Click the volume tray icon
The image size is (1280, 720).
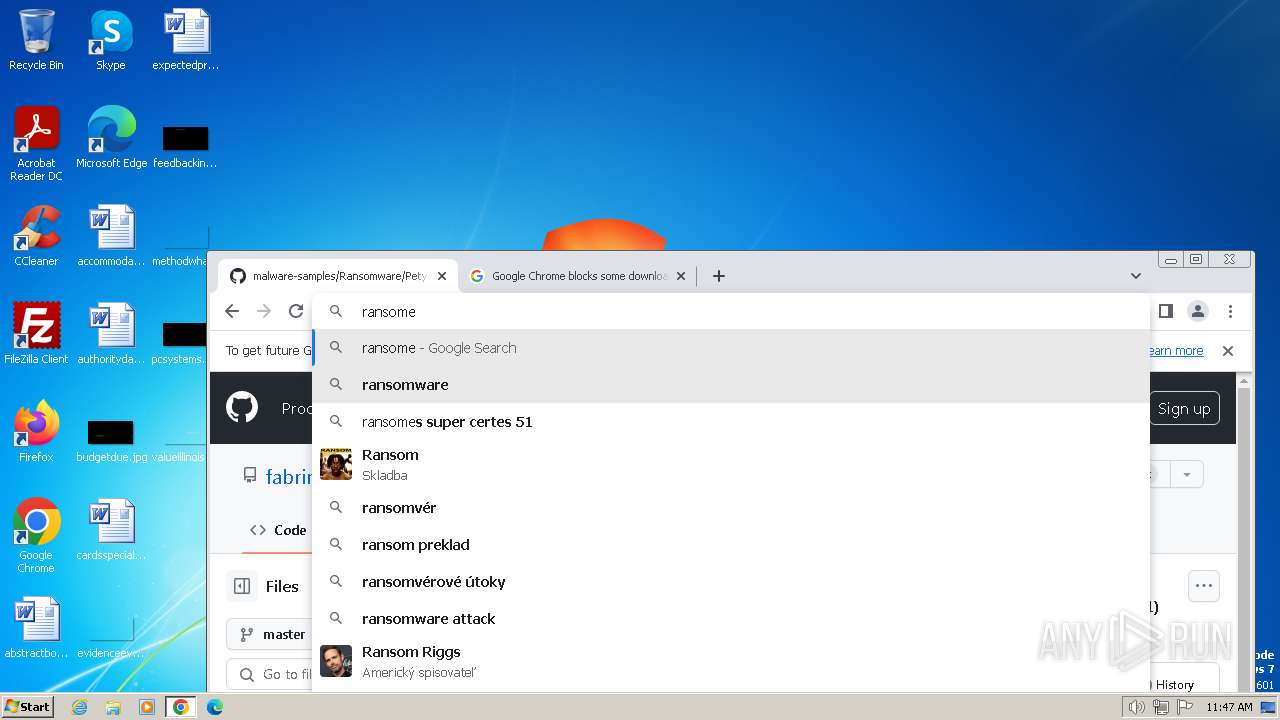(1136, 707)
